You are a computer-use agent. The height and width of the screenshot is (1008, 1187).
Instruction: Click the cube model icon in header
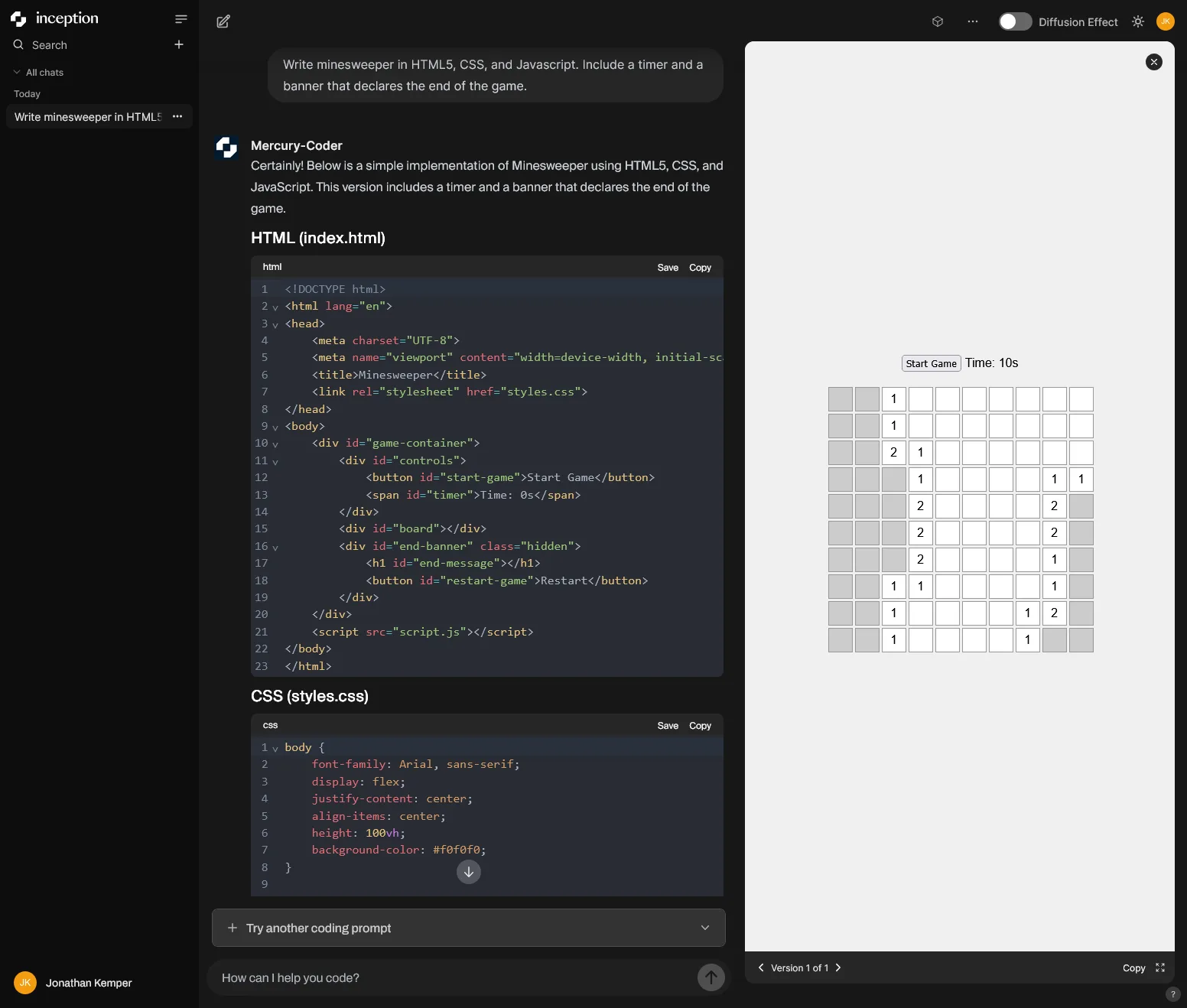pos(938,21)
